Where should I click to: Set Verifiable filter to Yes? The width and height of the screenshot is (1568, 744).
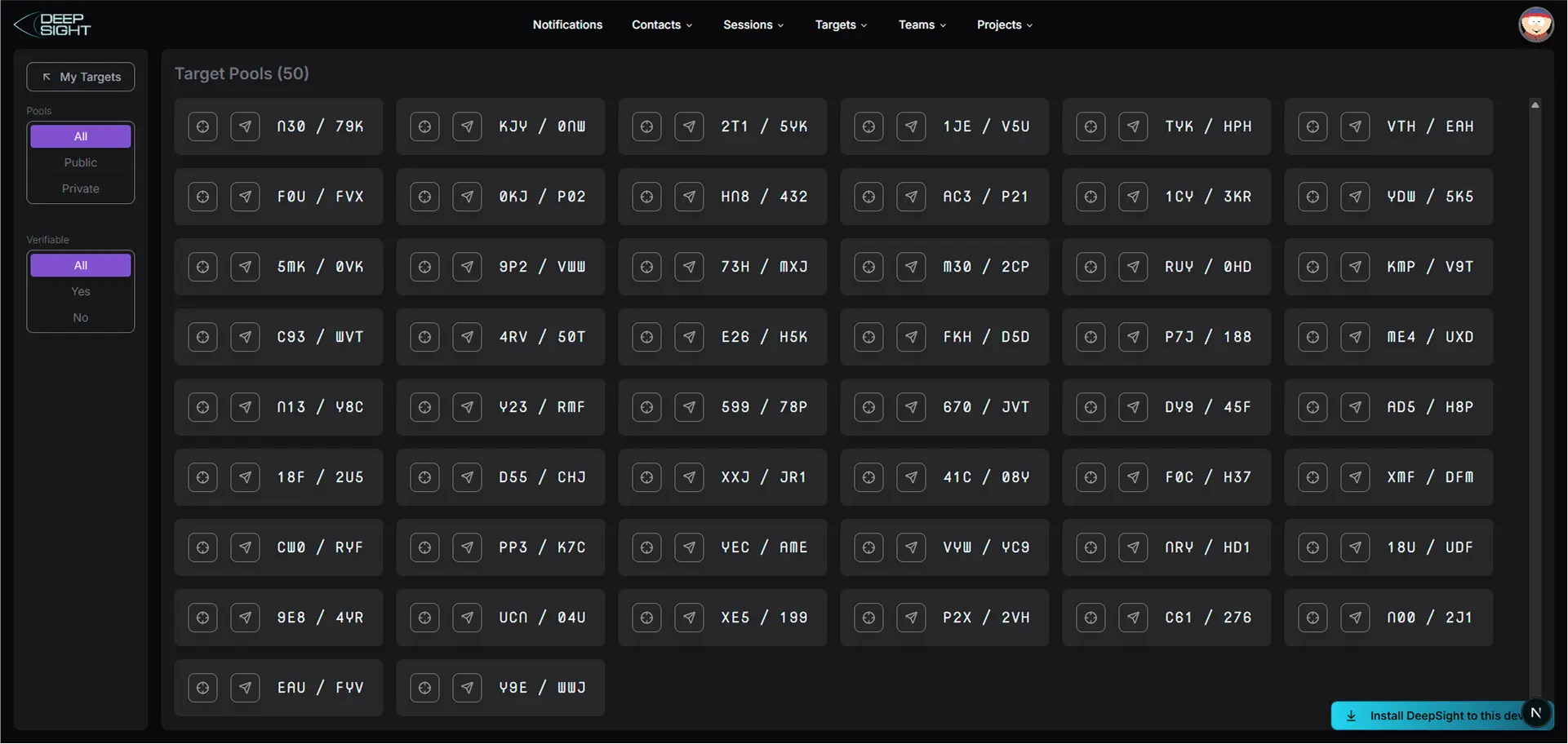81,291
